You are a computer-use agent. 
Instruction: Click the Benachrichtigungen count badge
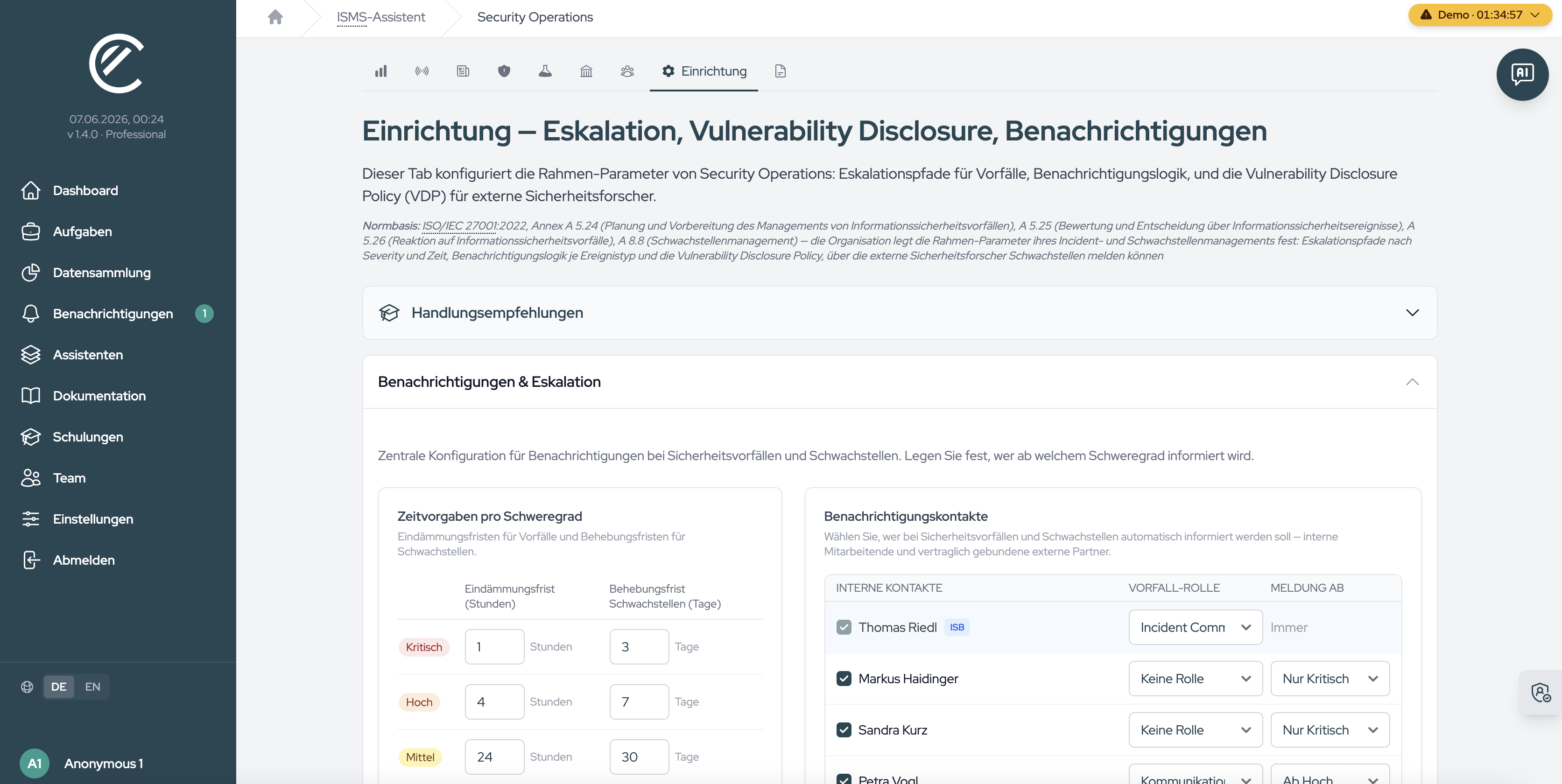click(x=204, y=314)
